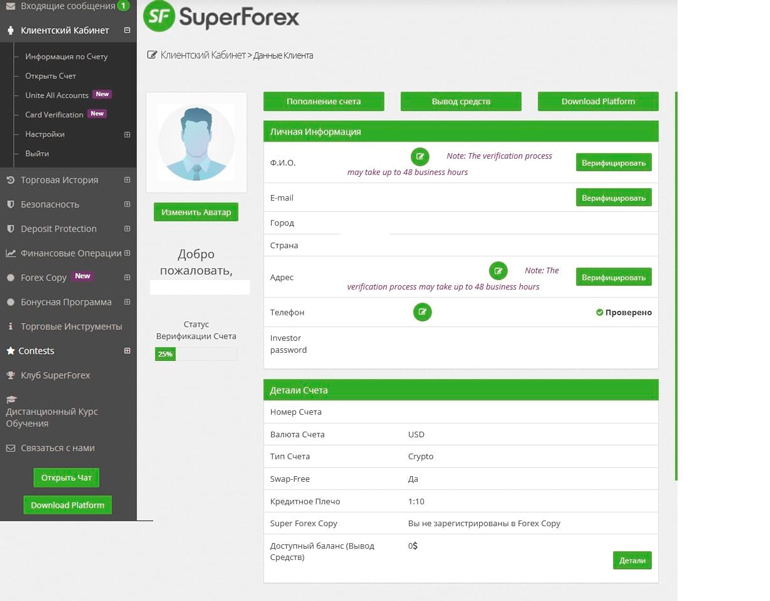
Task: Click the Клиентский Кабинет person icon
Action: point(10,30)
